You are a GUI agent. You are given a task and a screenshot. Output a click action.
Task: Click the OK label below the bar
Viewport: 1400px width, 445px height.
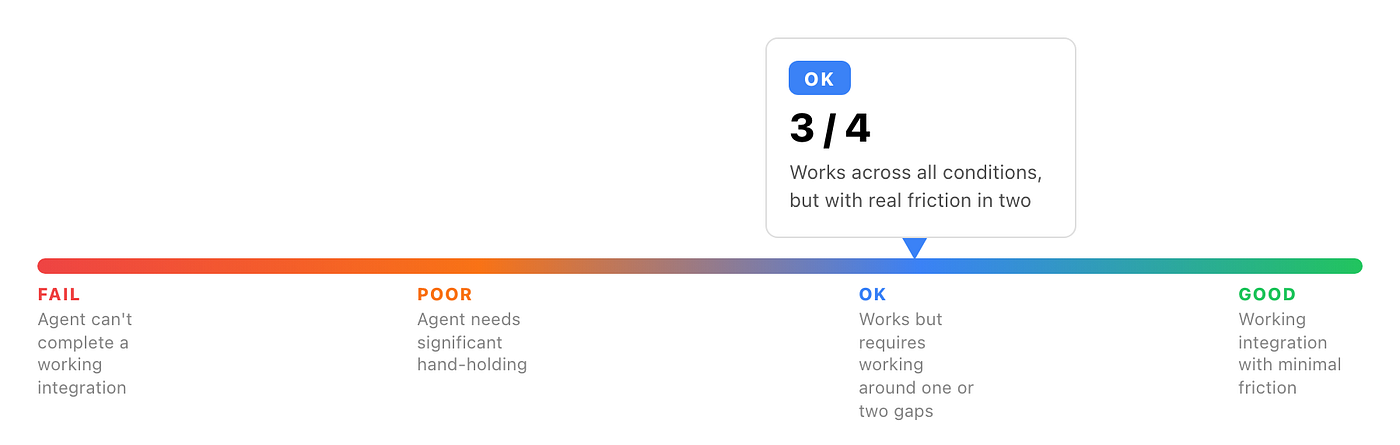(x=873, y=295)
